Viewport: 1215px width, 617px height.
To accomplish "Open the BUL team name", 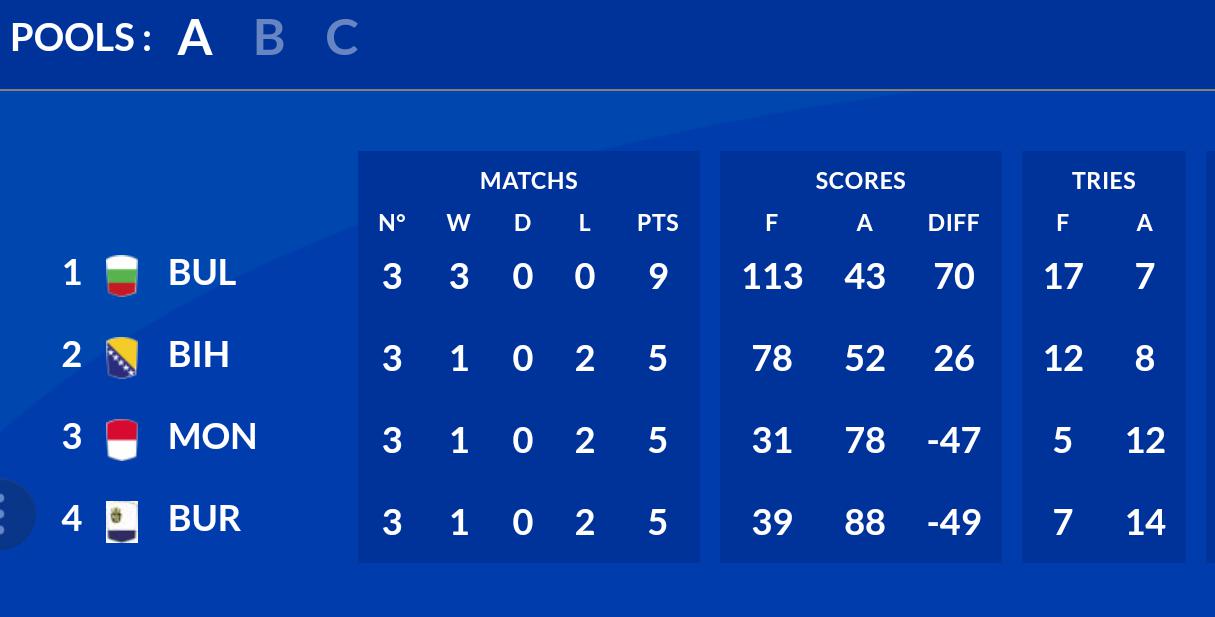I will [202, 272].
